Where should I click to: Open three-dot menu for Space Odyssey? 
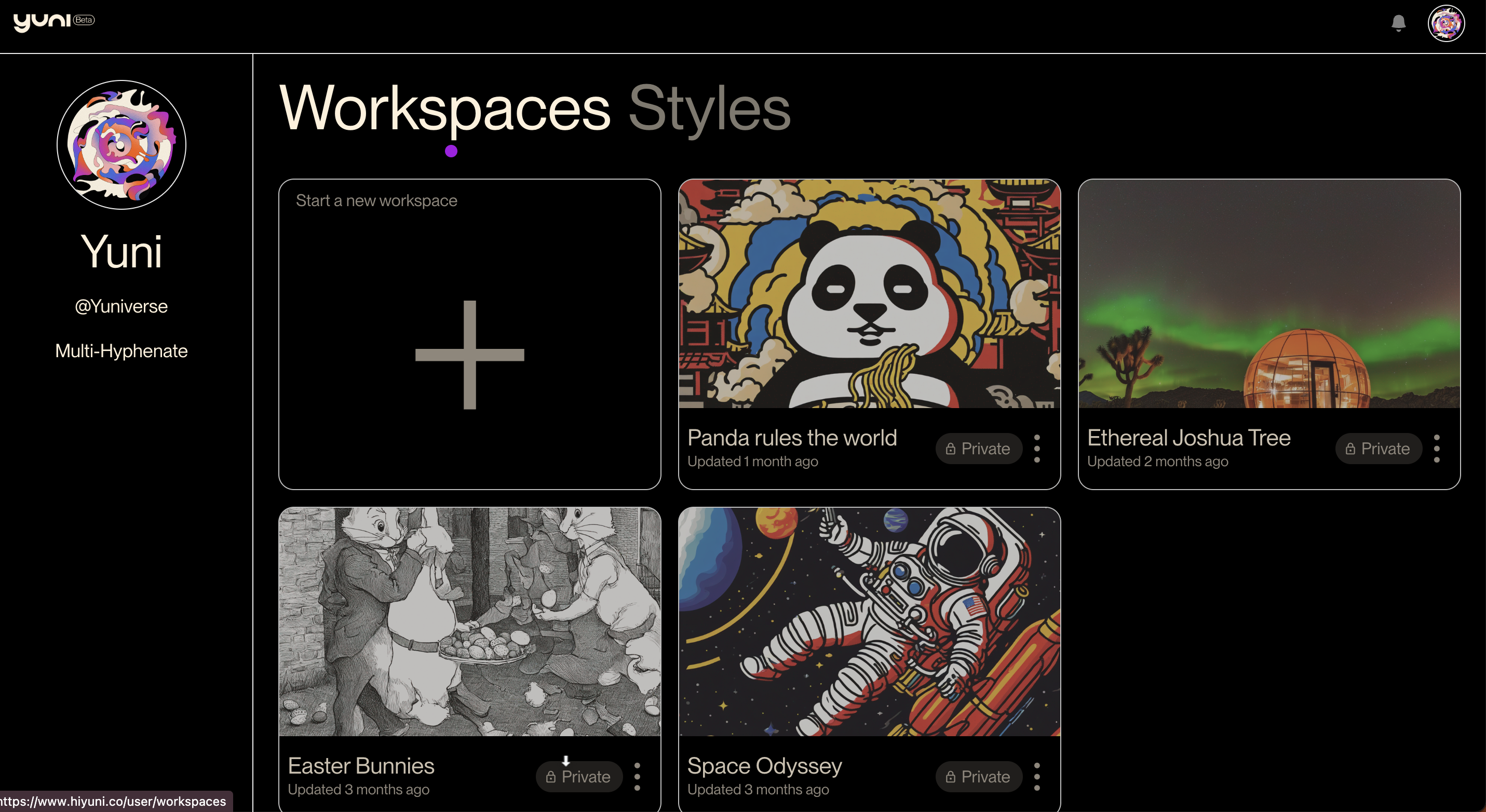[x=1037, y=777]
